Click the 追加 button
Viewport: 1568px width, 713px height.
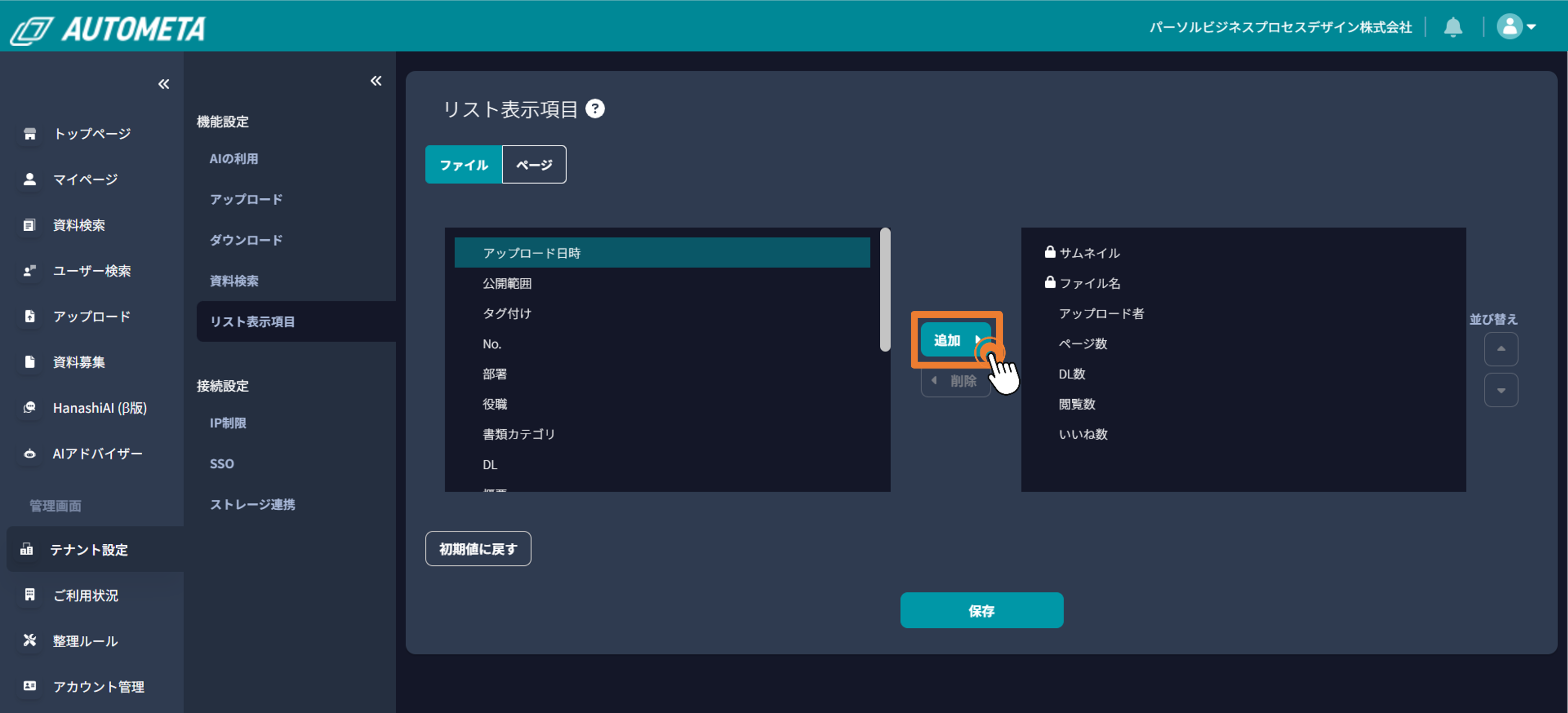(956, 340)
